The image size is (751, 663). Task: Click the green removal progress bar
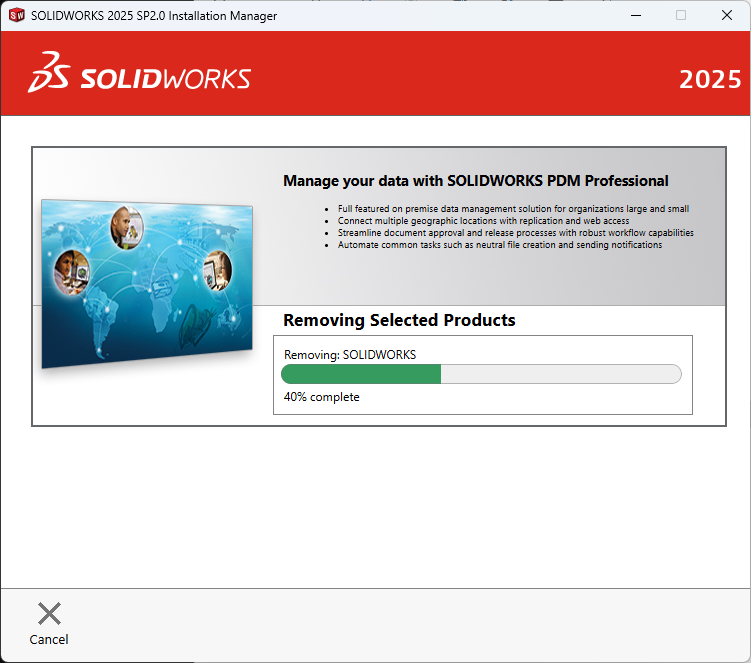[x=481, y=374]
